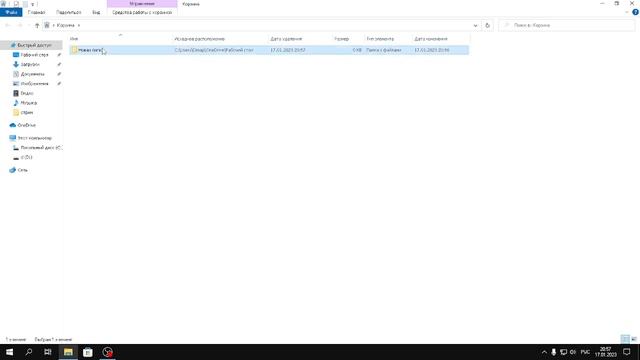Expand the chevron after Корзина breadcrumb
This screenshot has width=640, height=360.
pyautogui.click(x=79, y=25)
